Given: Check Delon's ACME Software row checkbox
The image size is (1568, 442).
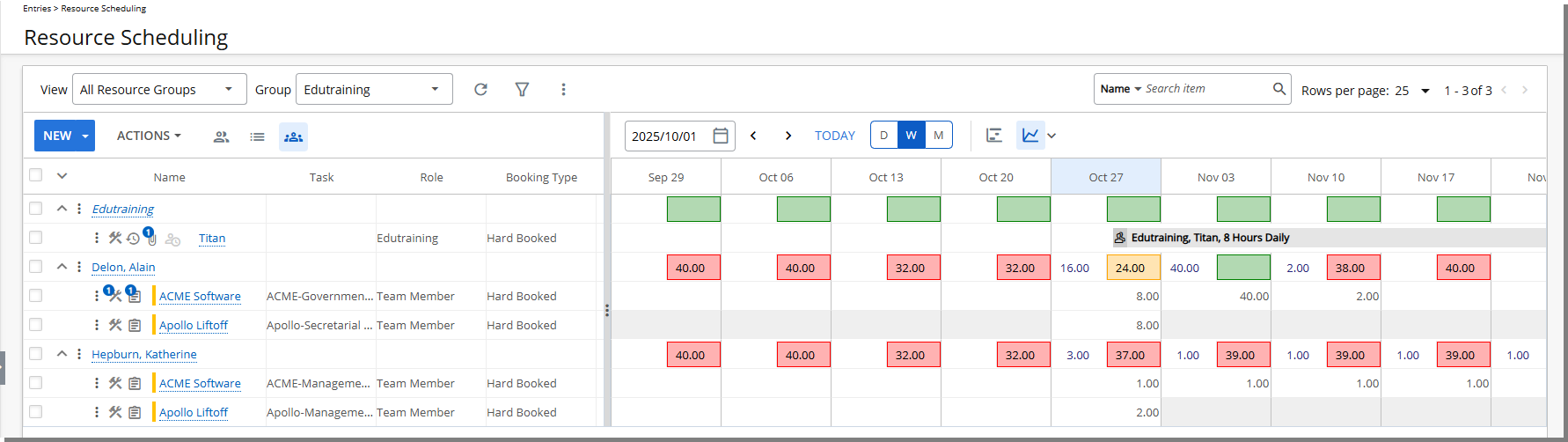Looking at the screenshot, I should [35, 296].
